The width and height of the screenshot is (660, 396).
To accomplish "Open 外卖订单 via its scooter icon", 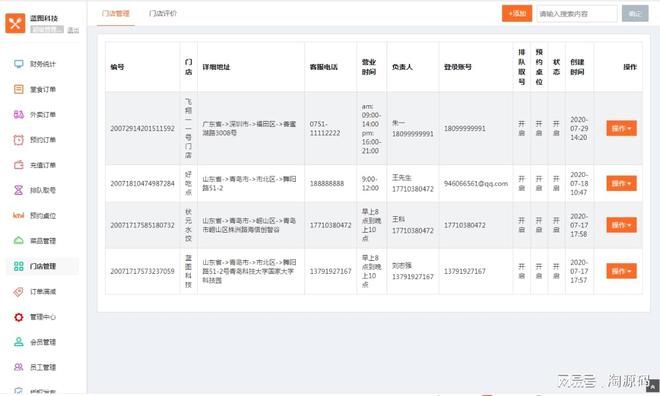I will (19, 114).
